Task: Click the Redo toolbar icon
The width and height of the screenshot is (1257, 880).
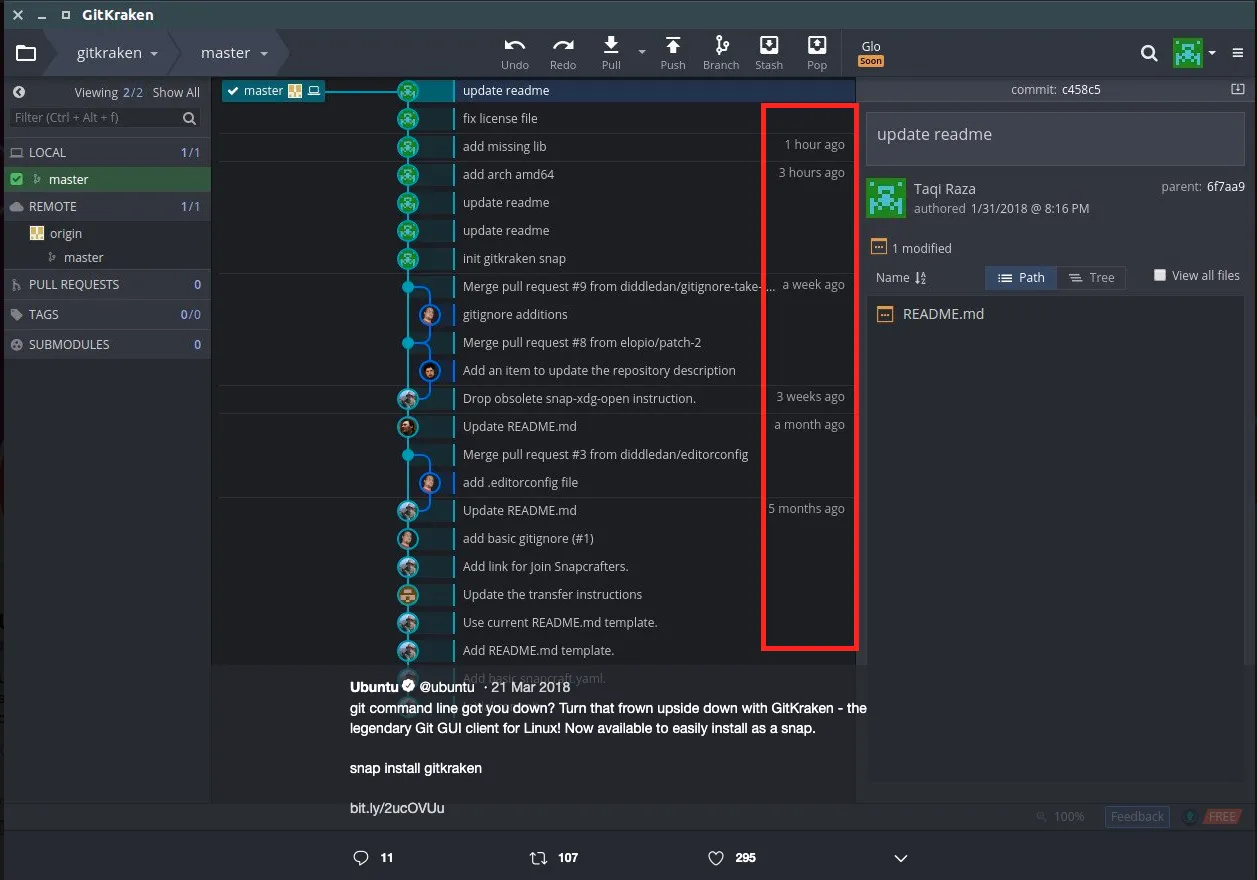Action: click(563, 46)
